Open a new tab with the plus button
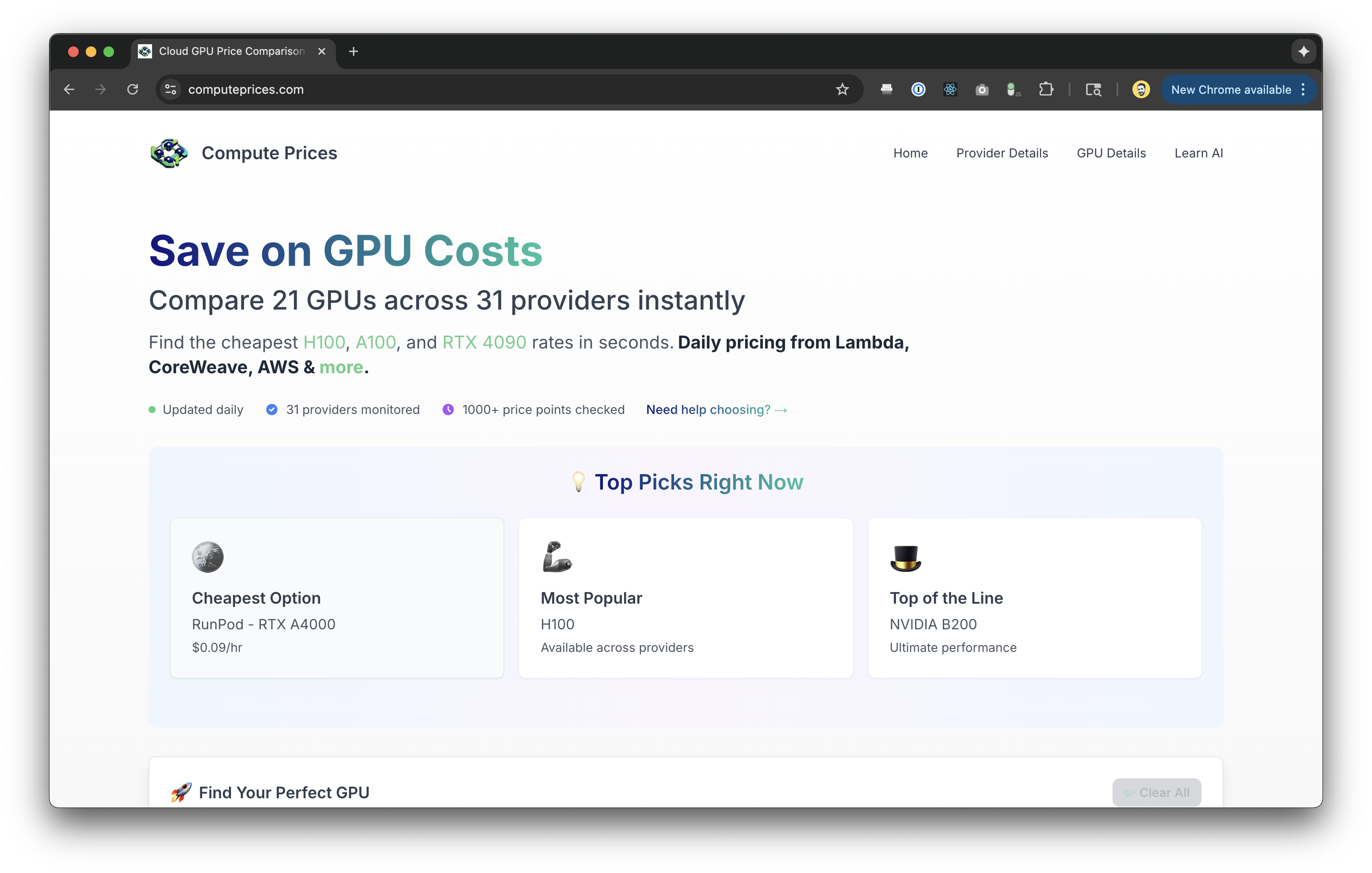The image size is (1372, 873). pos(353,51)
